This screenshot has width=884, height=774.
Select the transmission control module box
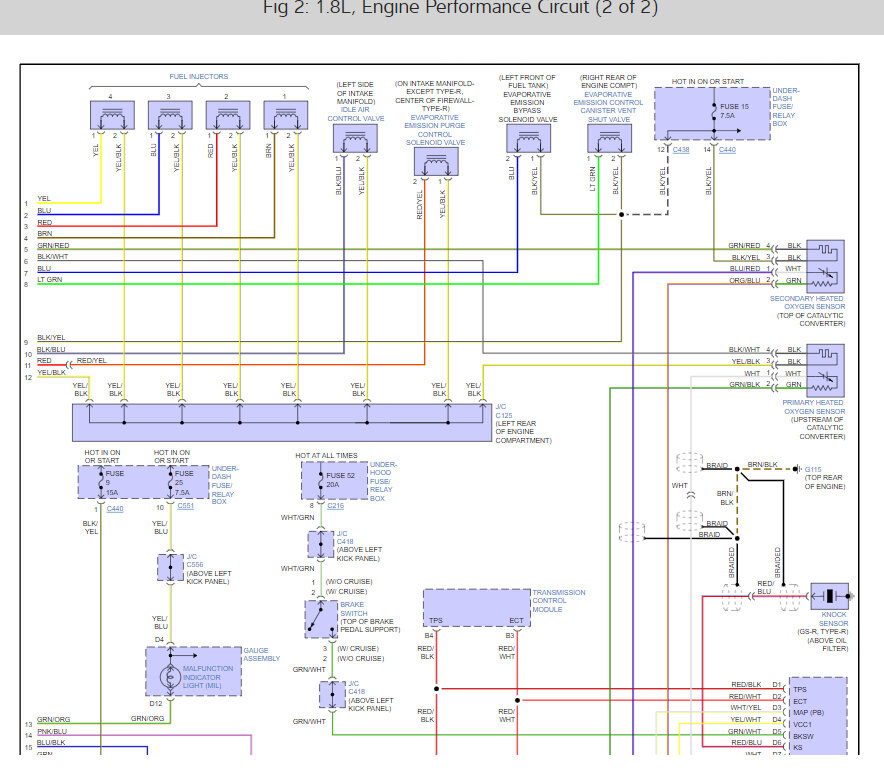(x=477, y=608)
